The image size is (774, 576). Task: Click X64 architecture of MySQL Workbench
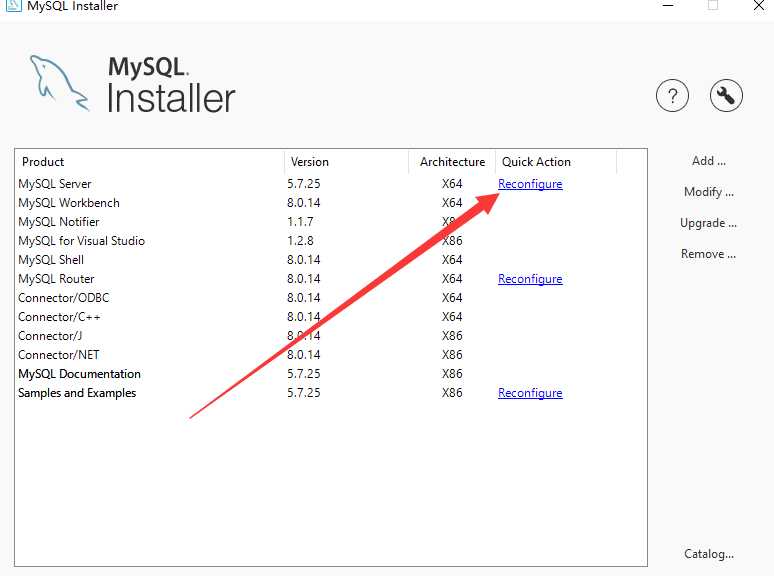point(452,203)
